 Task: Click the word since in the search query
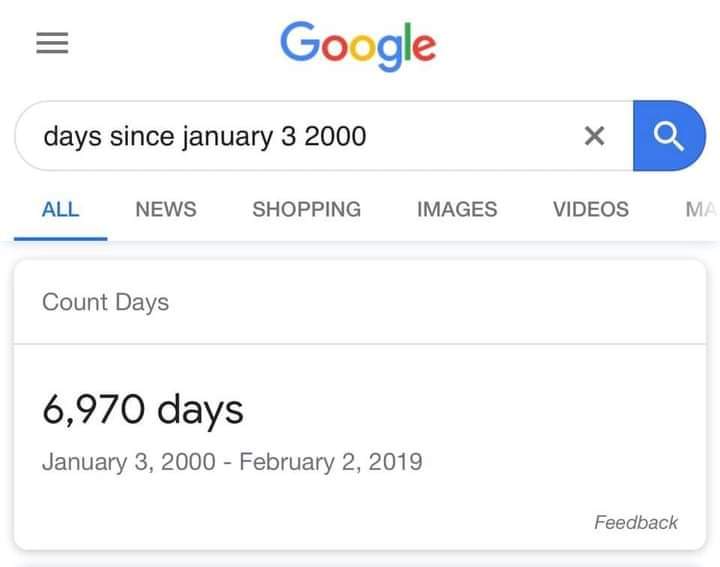[x=142, y=136]
